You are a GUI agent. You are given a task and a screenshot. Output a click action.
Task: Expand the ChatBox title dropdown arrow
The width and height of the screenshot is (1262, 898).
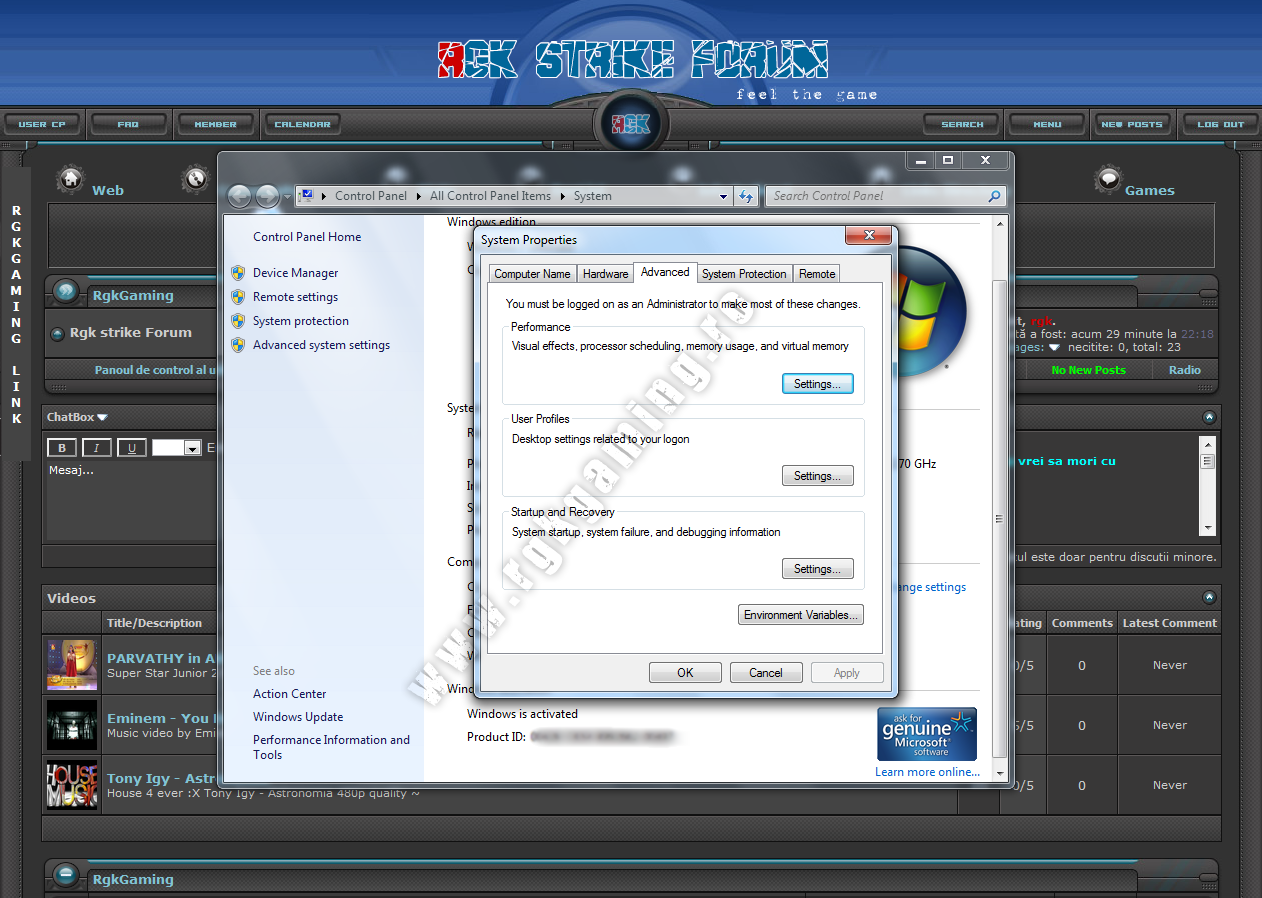(x=102, y=418)
